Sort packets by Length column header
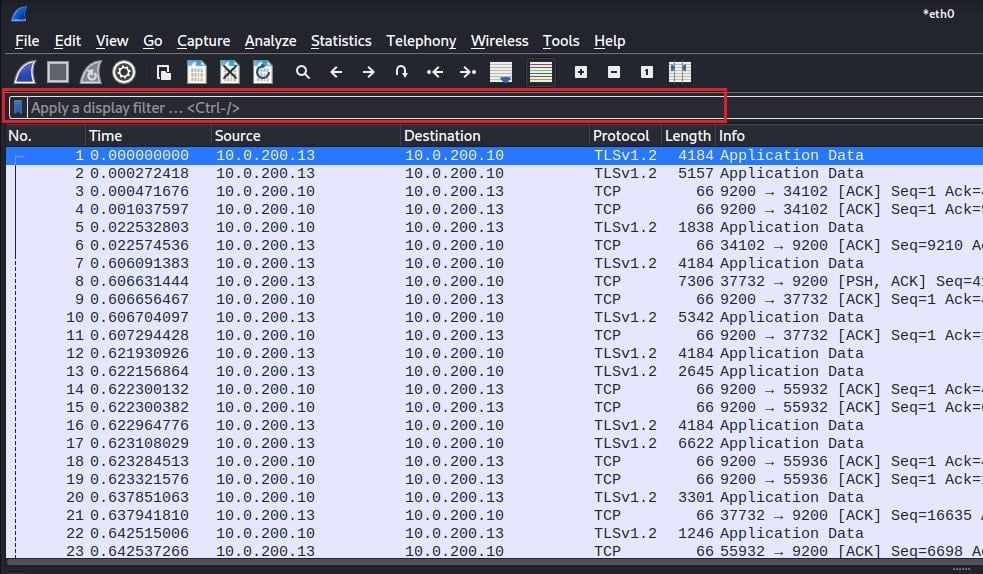Screen dimensions: 983x574 688,136
